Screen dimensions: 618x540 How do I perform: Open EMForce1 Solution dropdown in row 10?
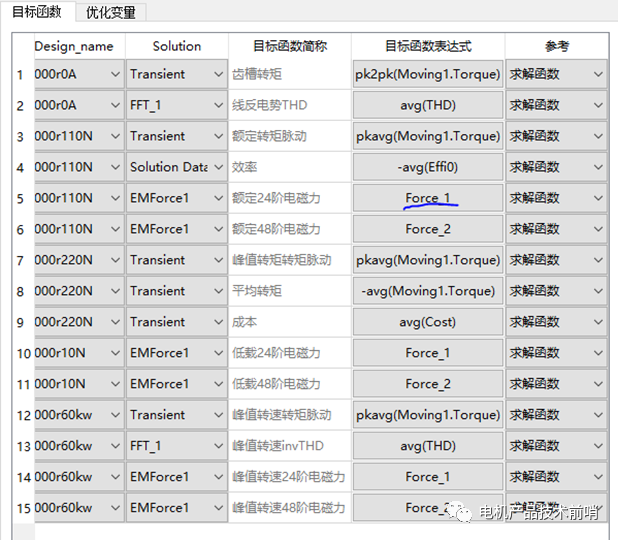177,353
